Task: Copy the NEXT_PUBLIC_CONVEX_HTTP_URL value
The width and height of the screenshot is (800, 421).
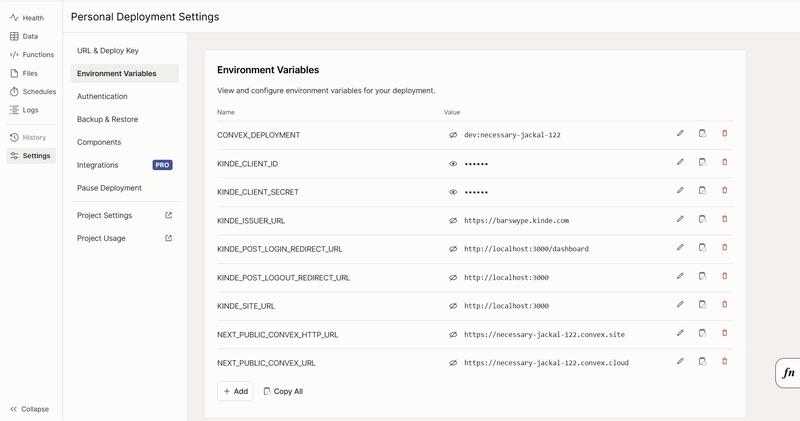Action: [703, 333]
